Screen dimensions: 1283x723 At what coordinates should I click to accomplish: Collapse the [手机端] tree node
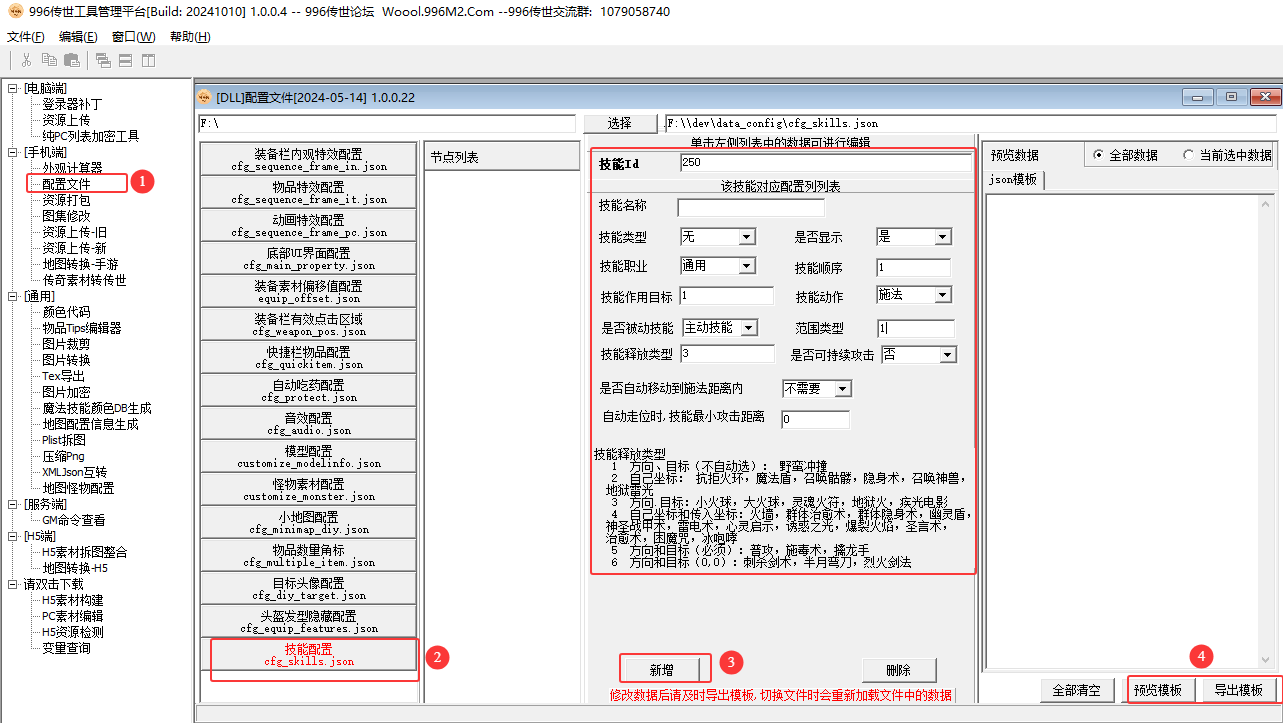[x=13, y=152]
